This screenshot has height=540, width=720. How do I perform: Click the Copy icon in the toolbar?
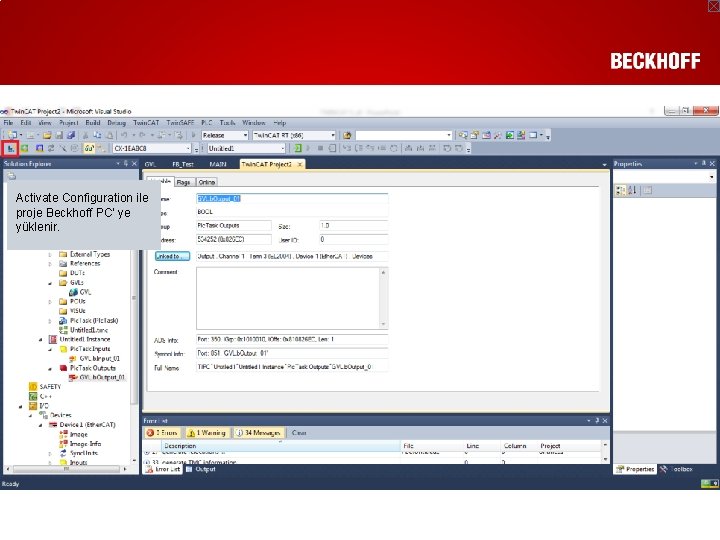pyautogui.click(x=97, y=135)
